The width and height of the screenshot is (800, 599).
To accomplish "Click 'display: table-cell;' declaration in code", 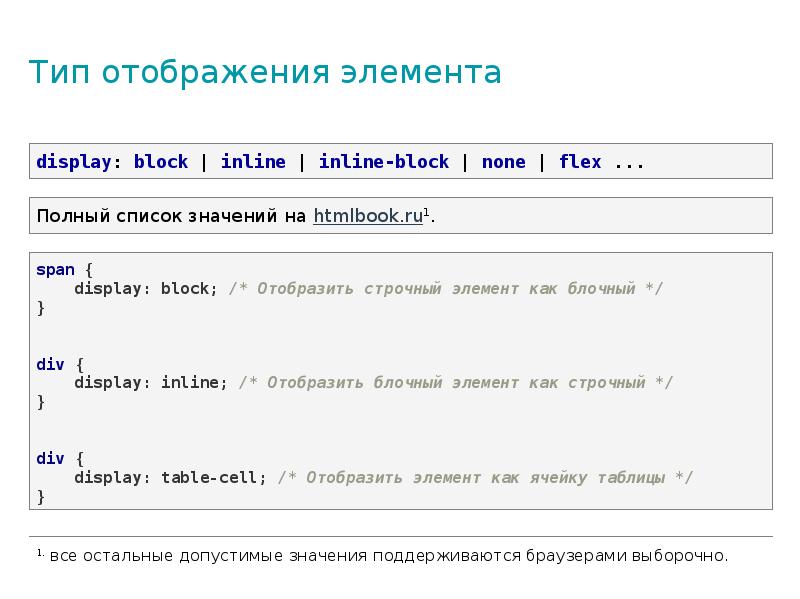I will click(170, 477).
